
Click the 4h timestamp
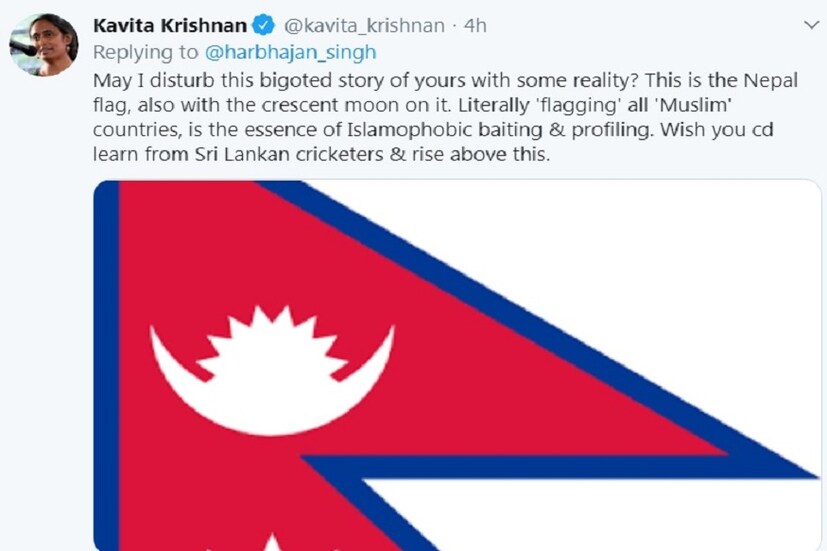pos(475,26)
